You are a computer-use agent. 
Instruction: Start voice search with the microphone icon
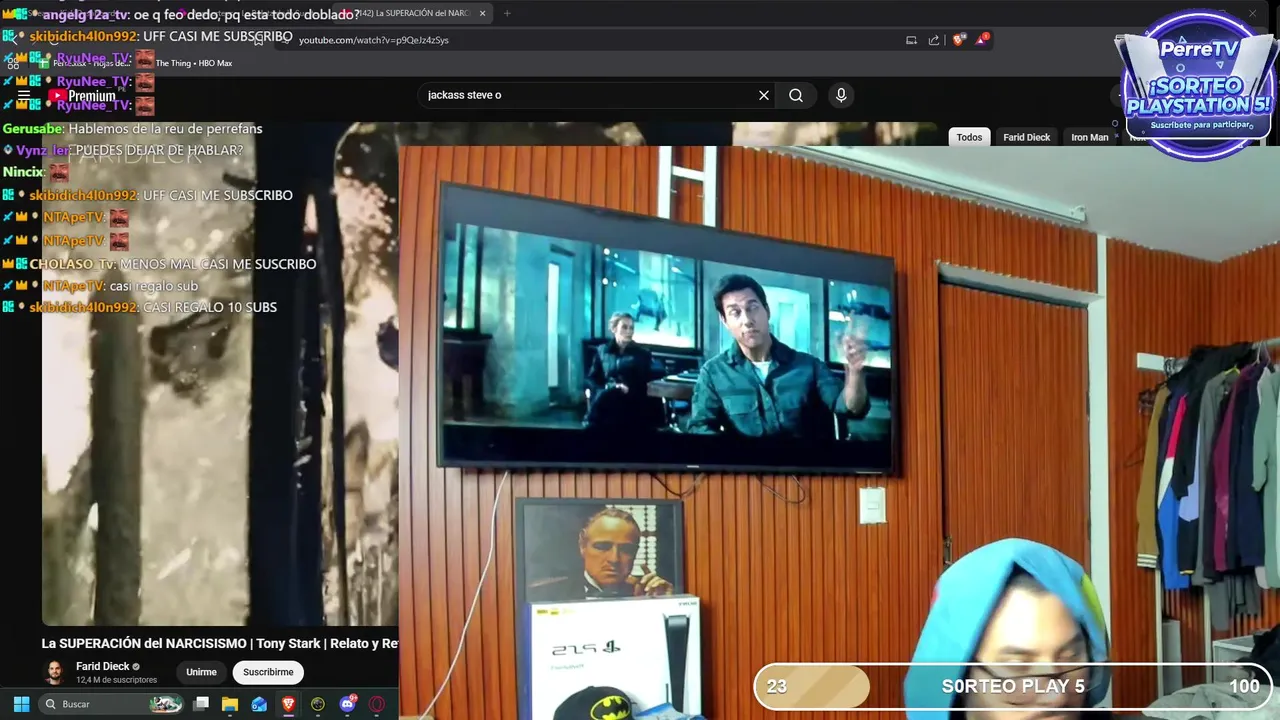click(x=841, y=95)
